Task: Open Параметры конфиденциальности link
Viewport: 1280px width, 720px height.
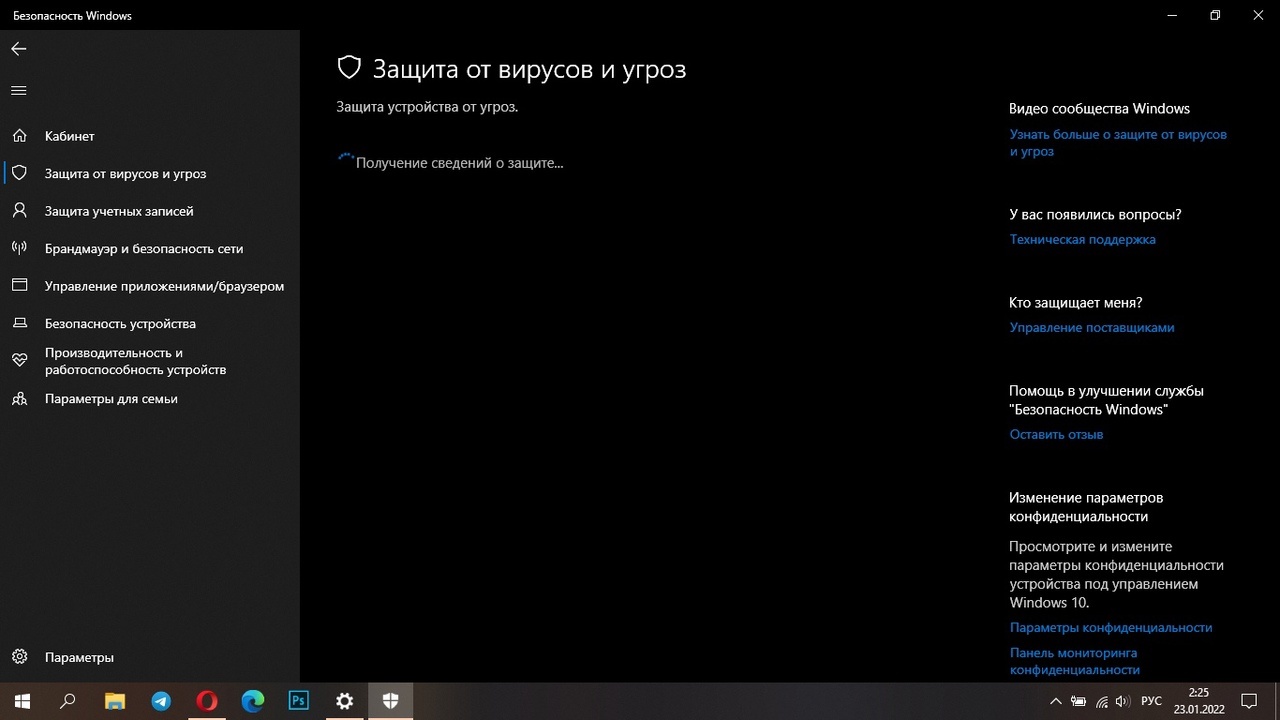Action: [1111, 627]
